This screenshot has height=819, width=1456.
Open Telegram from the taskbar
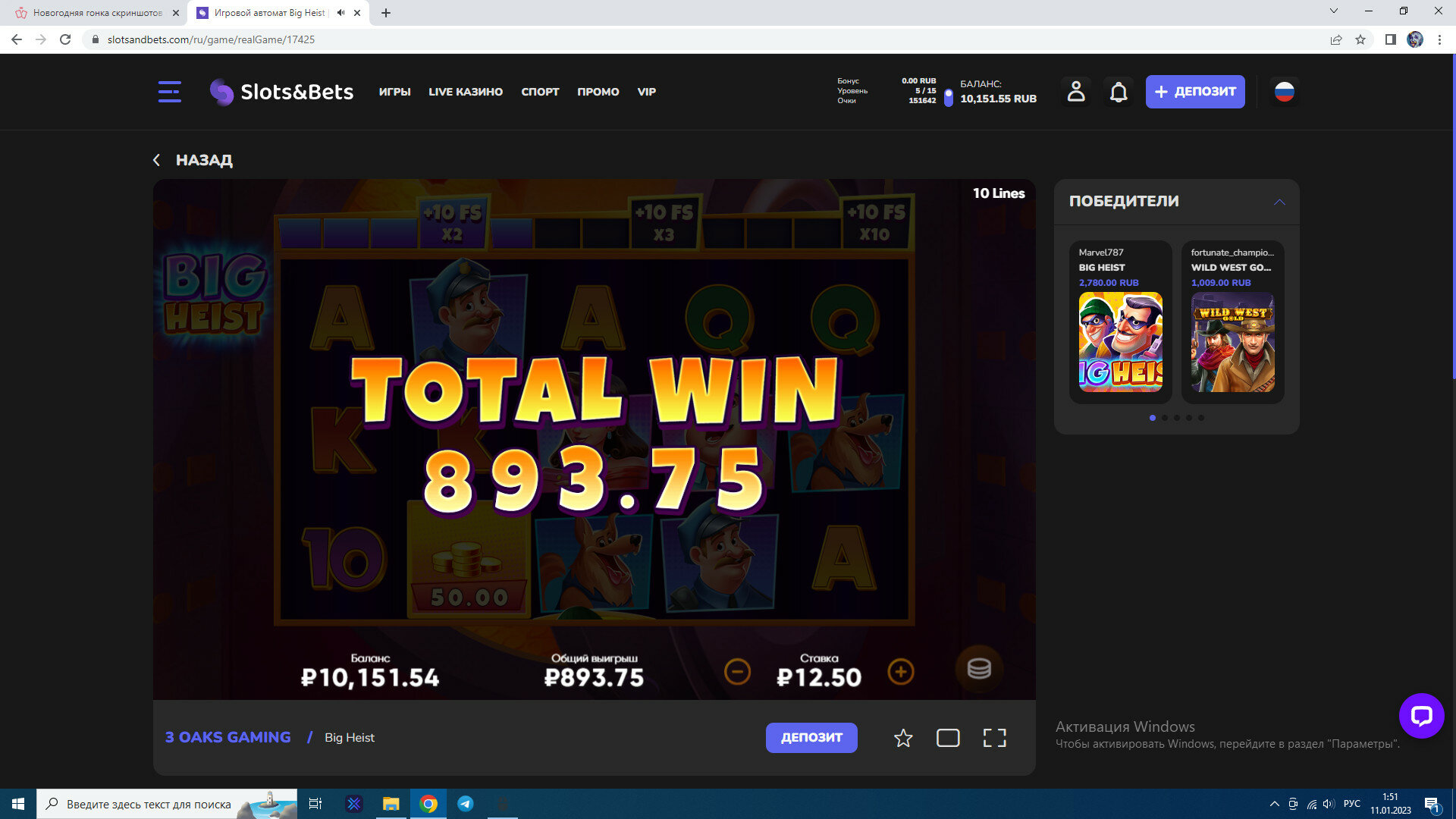[466, 804]
